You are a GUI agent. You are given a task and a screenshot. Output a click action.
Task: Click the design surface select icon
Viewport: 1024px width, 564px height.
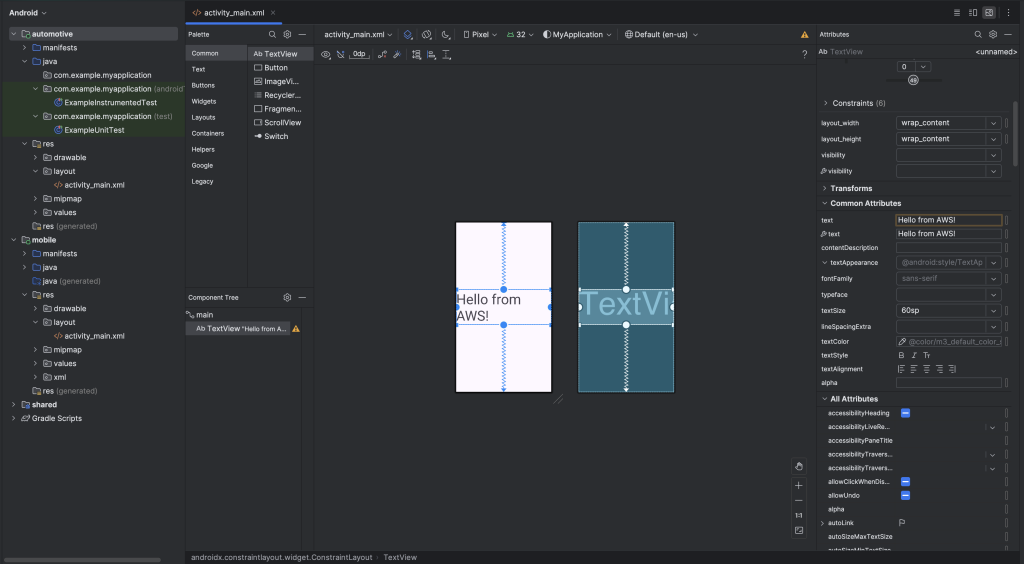[408, 34]
